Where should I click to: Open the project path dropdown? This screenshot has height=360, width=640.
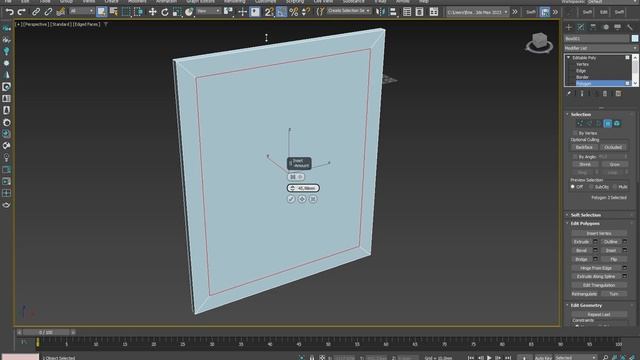click(x=477, y=12)
